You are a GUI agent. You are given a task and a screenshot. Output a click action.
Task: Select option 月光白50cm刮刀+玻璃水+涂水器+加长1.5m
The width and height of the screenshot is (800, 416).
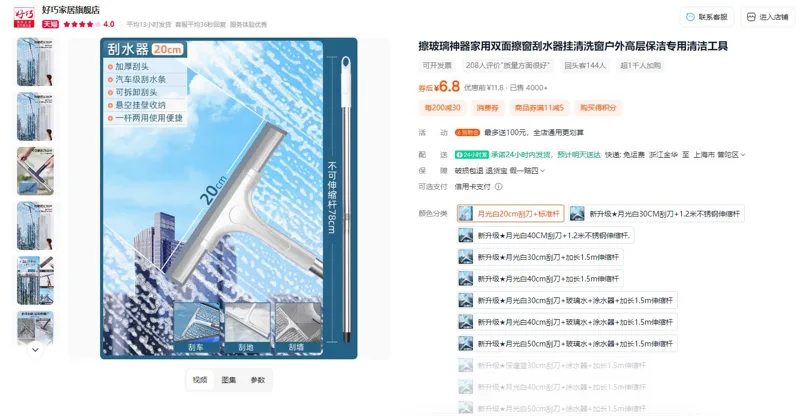click(x=567, y=344)
